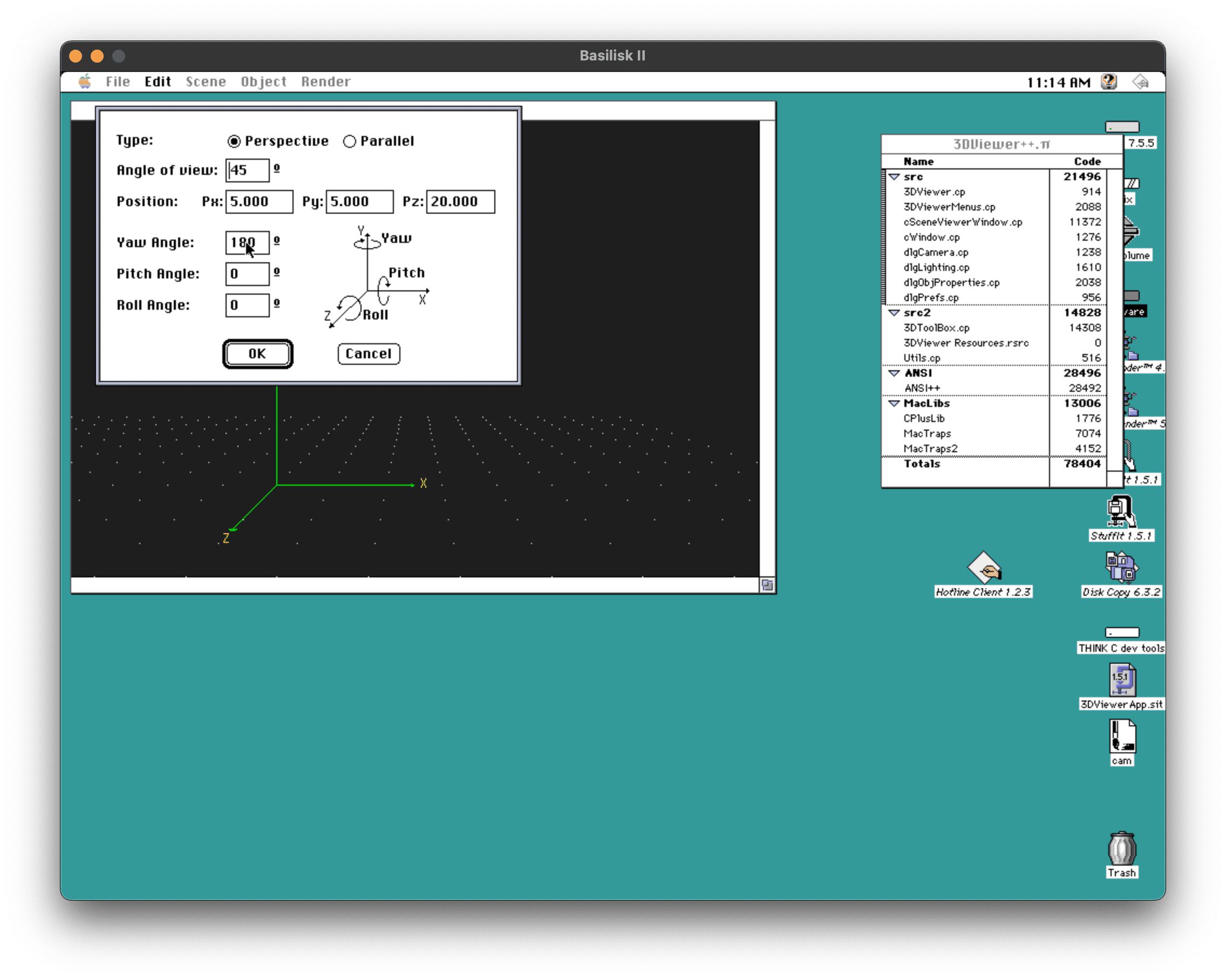The width and height of the screenshot is (1226, 980).
Task: Select the Hotline Client 1.2.3 icon
Action: 983,574
